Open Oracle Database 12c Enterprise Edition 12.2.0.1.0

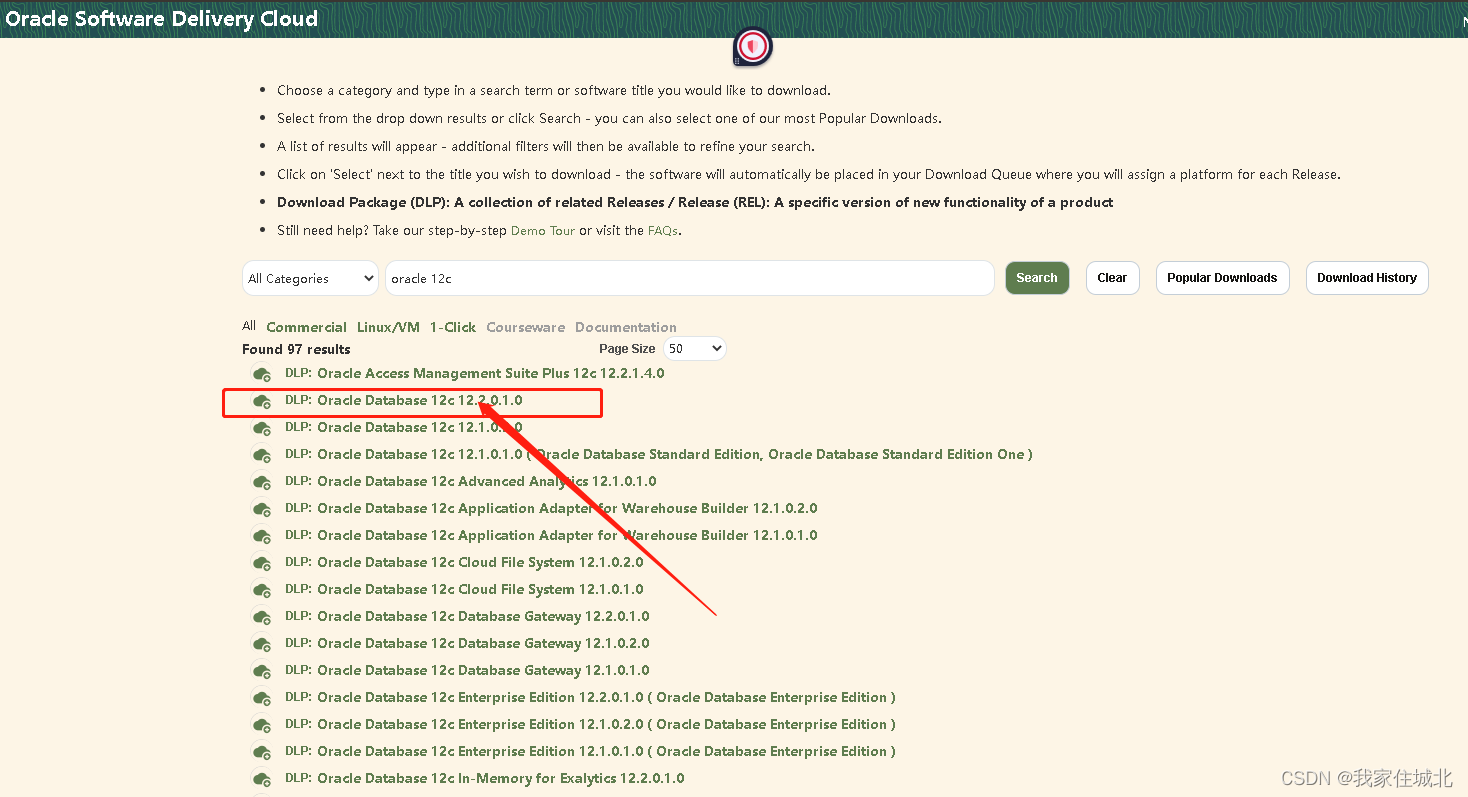click(x=590, y=697)
